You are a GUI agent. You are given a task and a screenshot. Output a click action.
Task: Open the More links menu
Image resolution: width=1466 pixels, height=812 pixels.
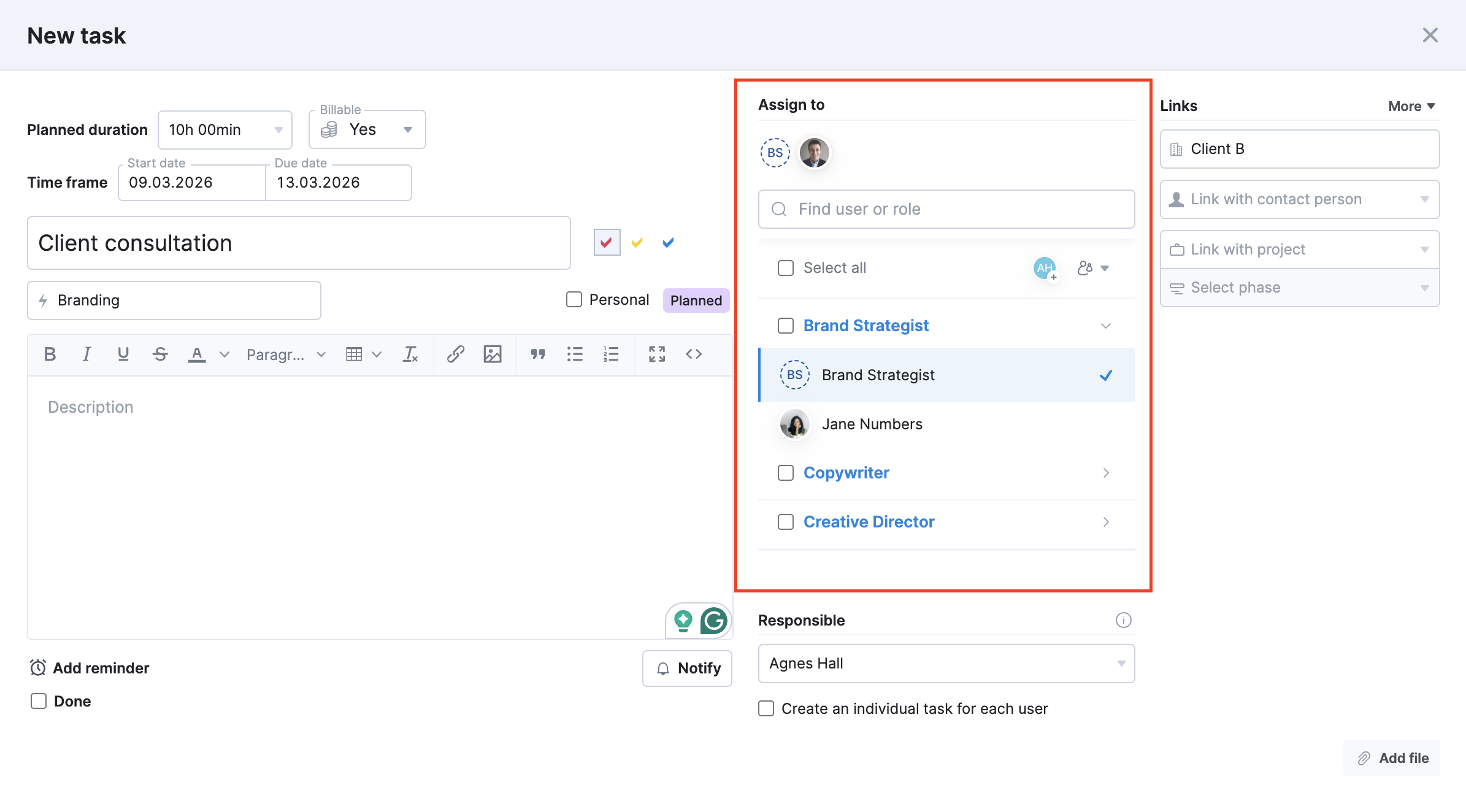(x=1411, y=106)
